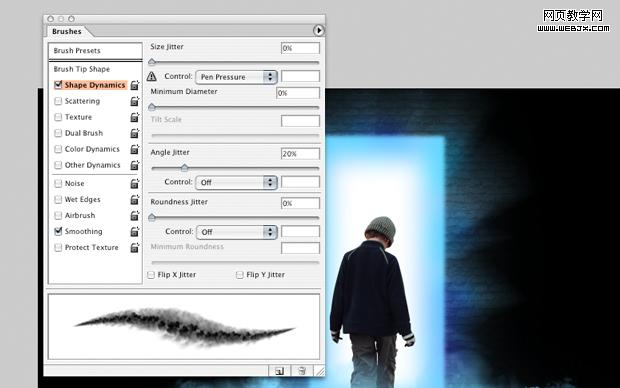Click the Angle Jitter 20% field
The height and width of the screenshot is (388, 620).
click(x=300, y=154)
